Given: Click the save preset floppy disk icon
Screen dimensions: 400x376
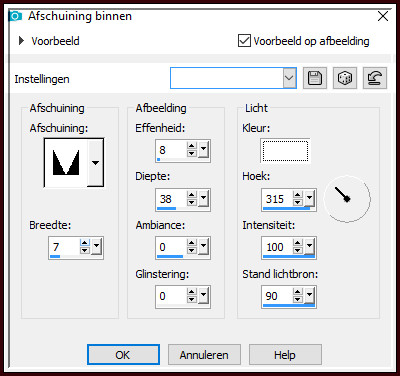Looking at the screenshot, I should pos(315,78).
